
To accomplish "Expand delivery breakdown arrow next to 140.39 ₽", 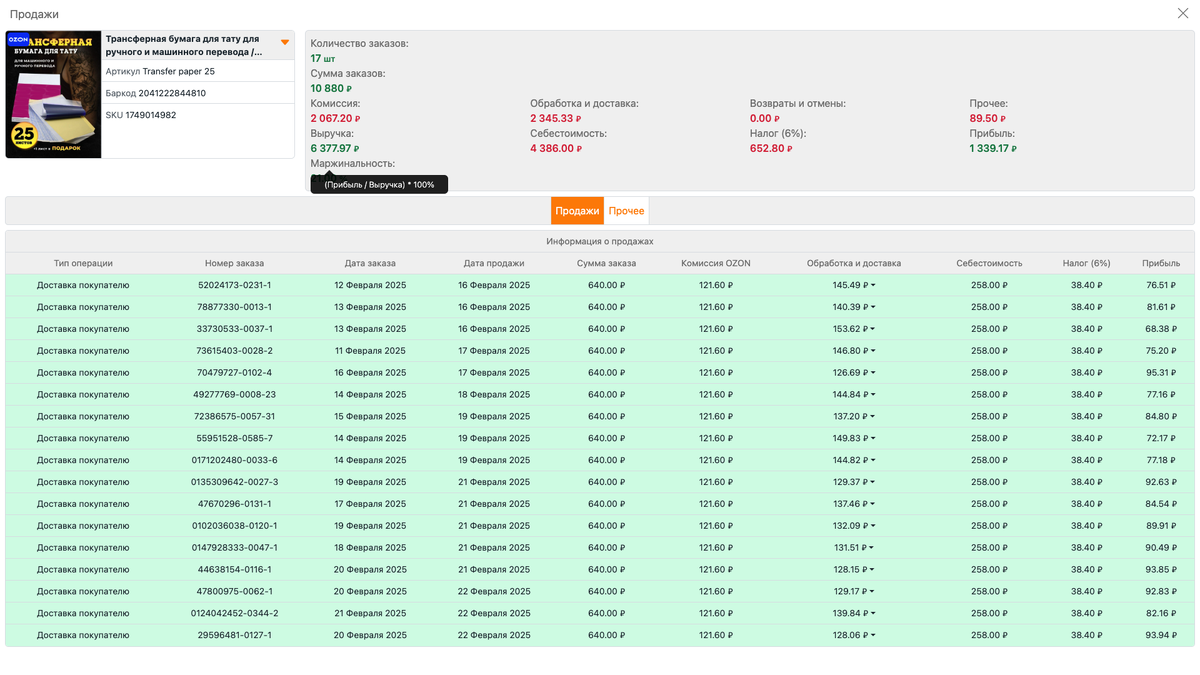I will pos(873,307).
